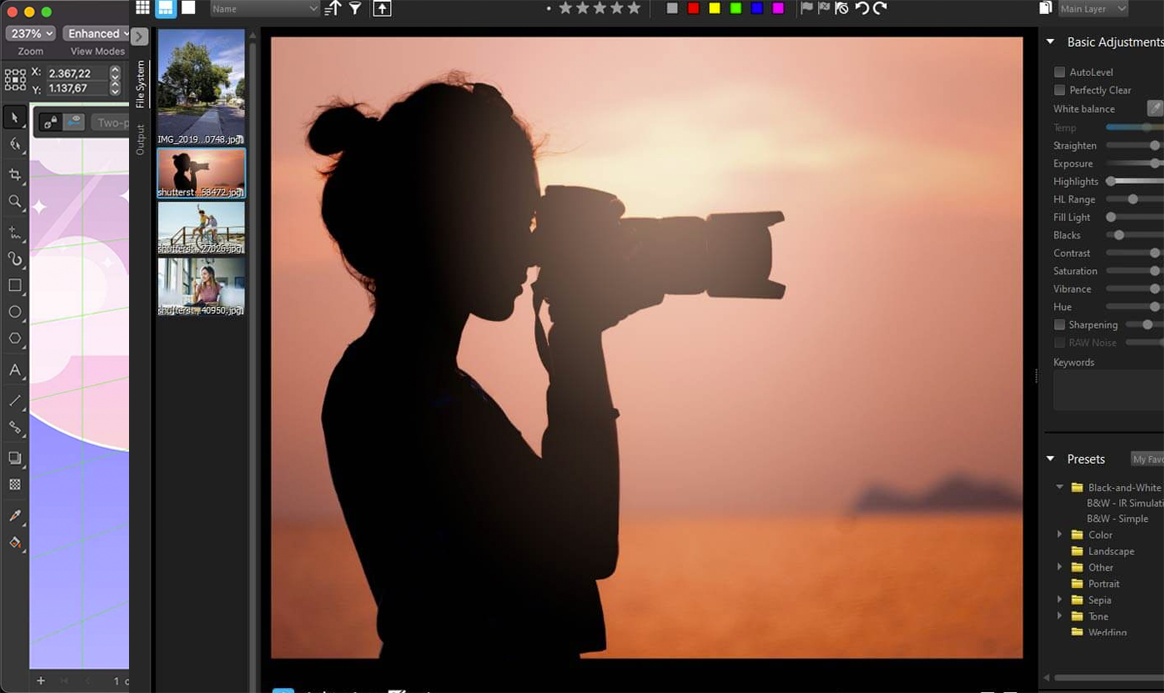The image size is (1164, 693).
Task: Select the Text tool
Action: pos(14,370)
